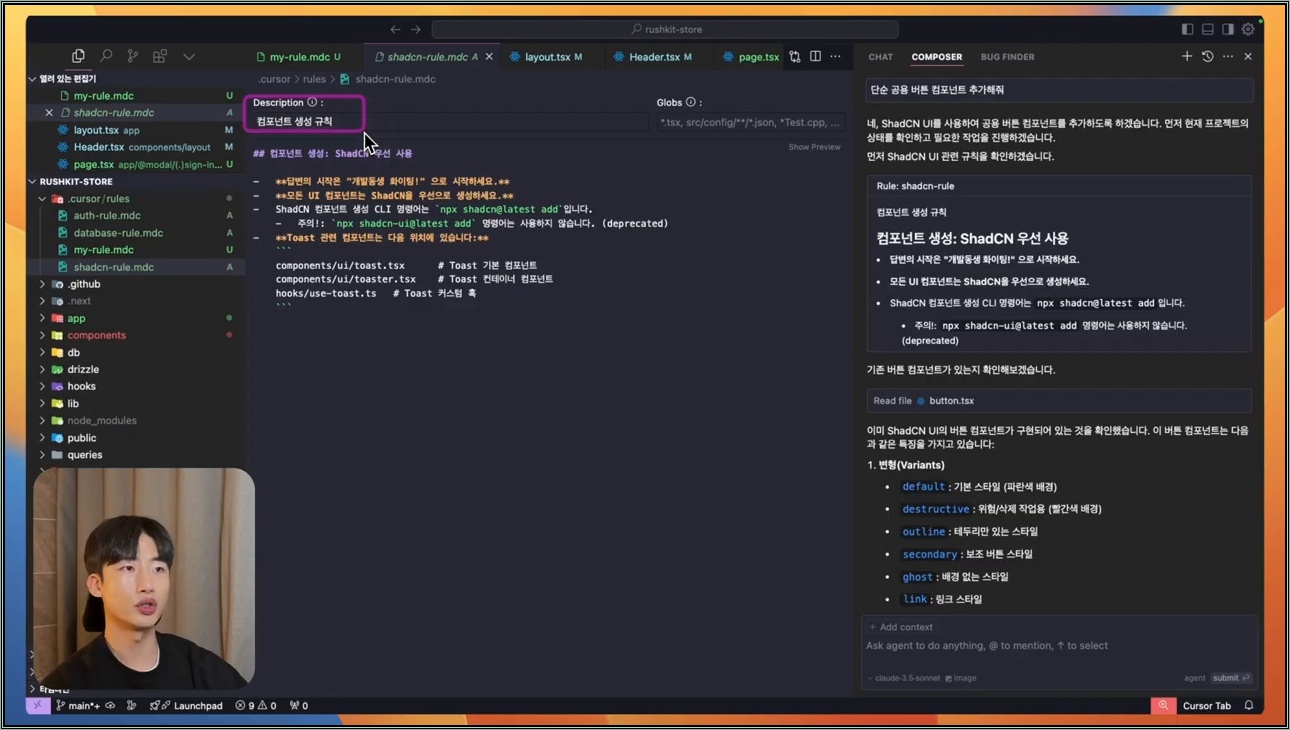Image resolution: width=1290 pixels, height=730 pixels.
Task: Open Launchpad in status bar
Action: click(187, 706)
